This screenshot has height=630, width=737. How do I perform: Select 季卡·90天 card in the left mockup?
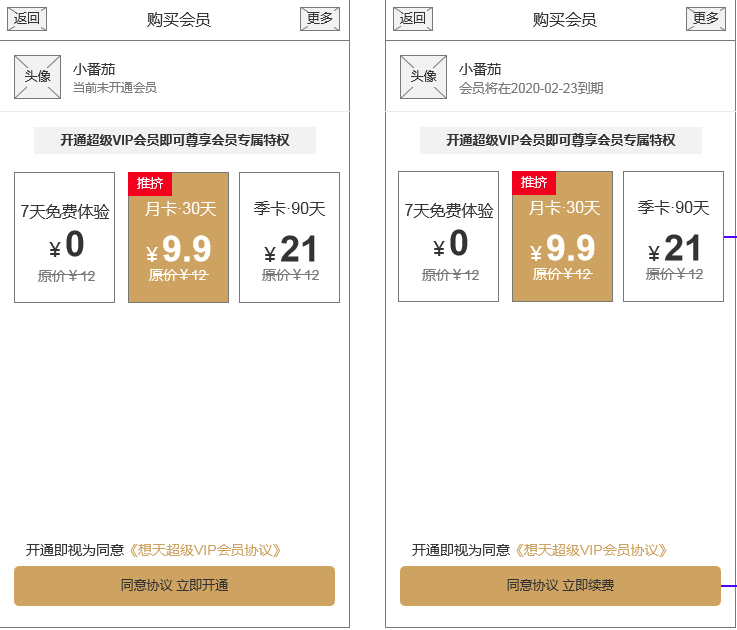290,237
